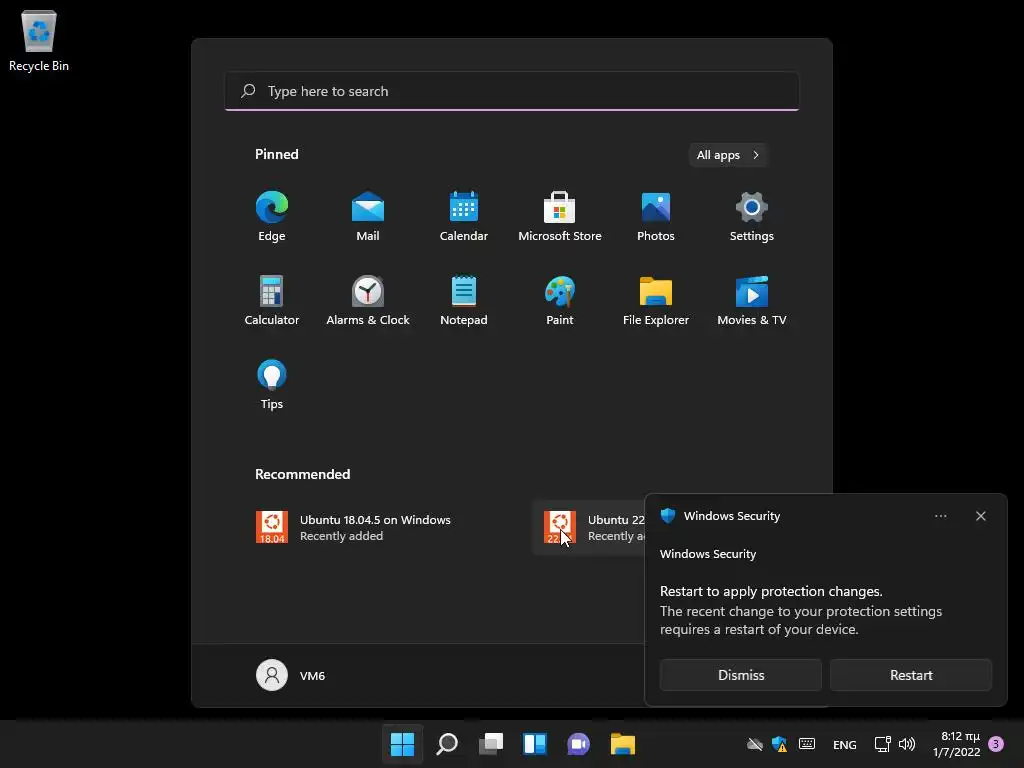Viewport: 1024px width, 768px height.
Task: Open taskbar Search magnifier
Action: tap(447, 744)
